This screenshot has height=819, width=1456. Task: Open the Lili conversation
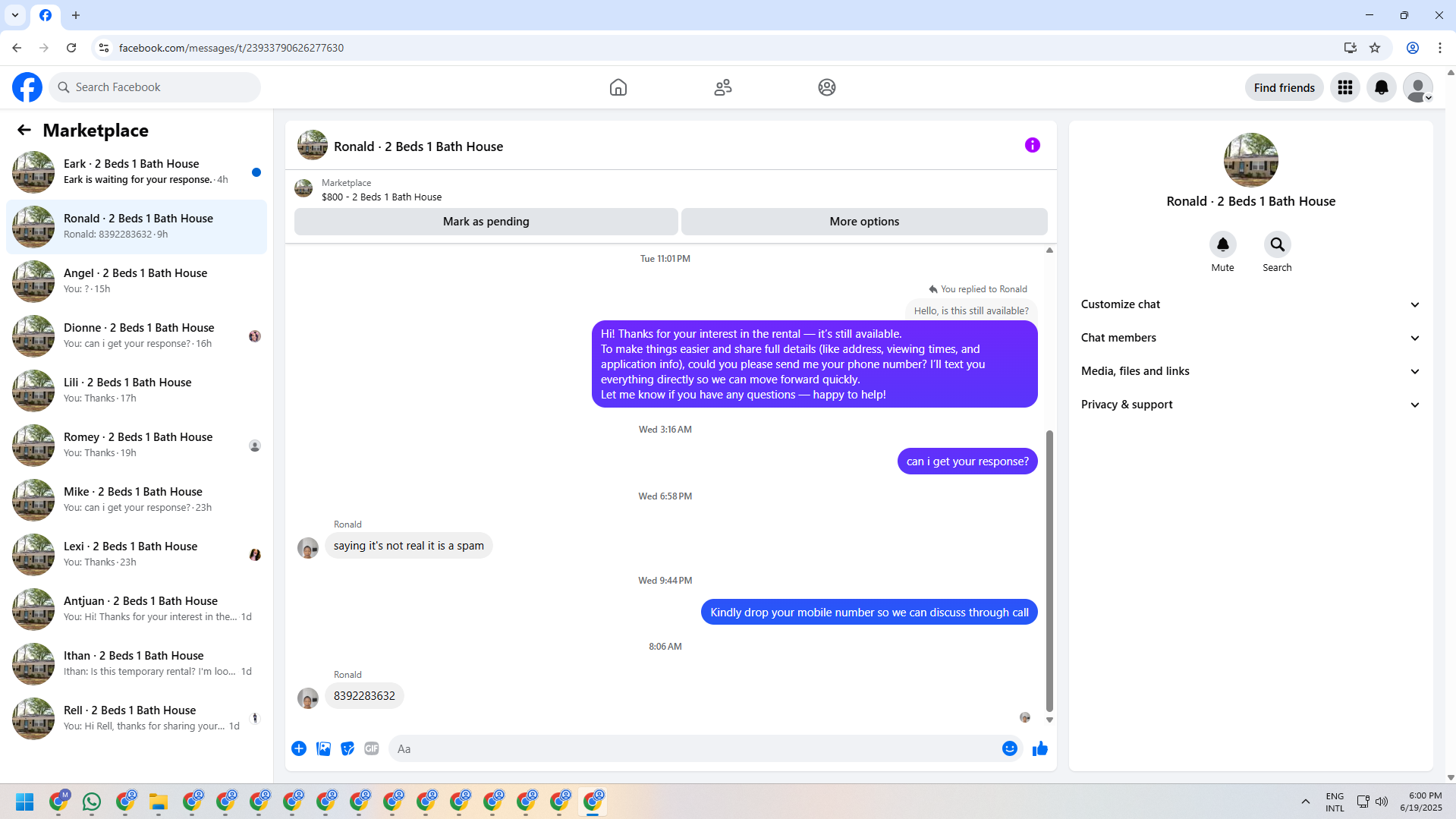[137, 391]
